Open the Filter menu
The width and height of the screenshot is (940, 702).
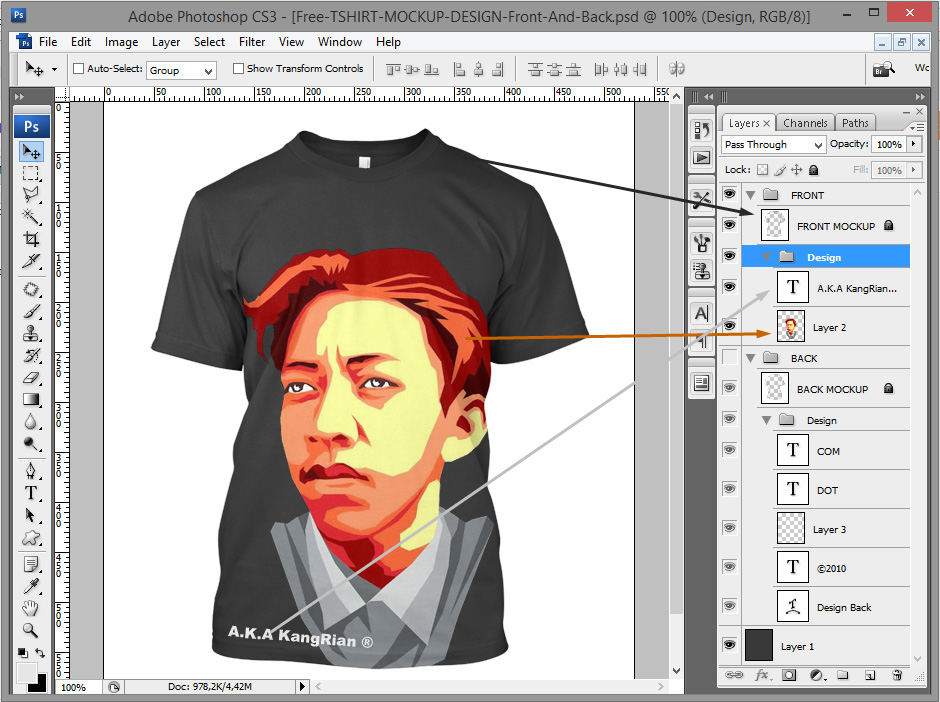(252, 42)
